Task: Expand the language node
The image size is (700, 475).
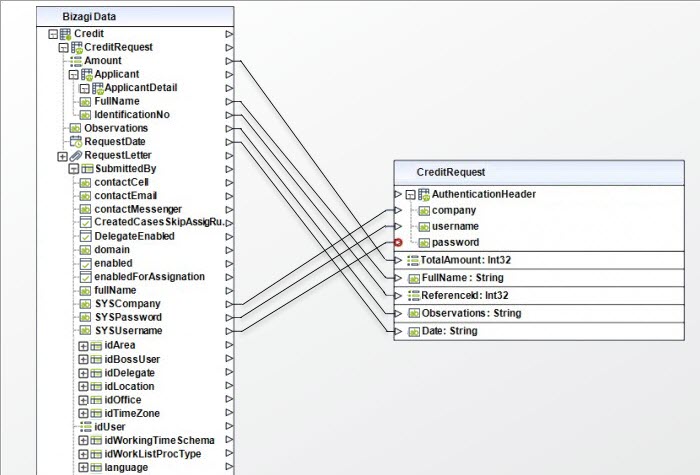Action: tap(83, 468)
